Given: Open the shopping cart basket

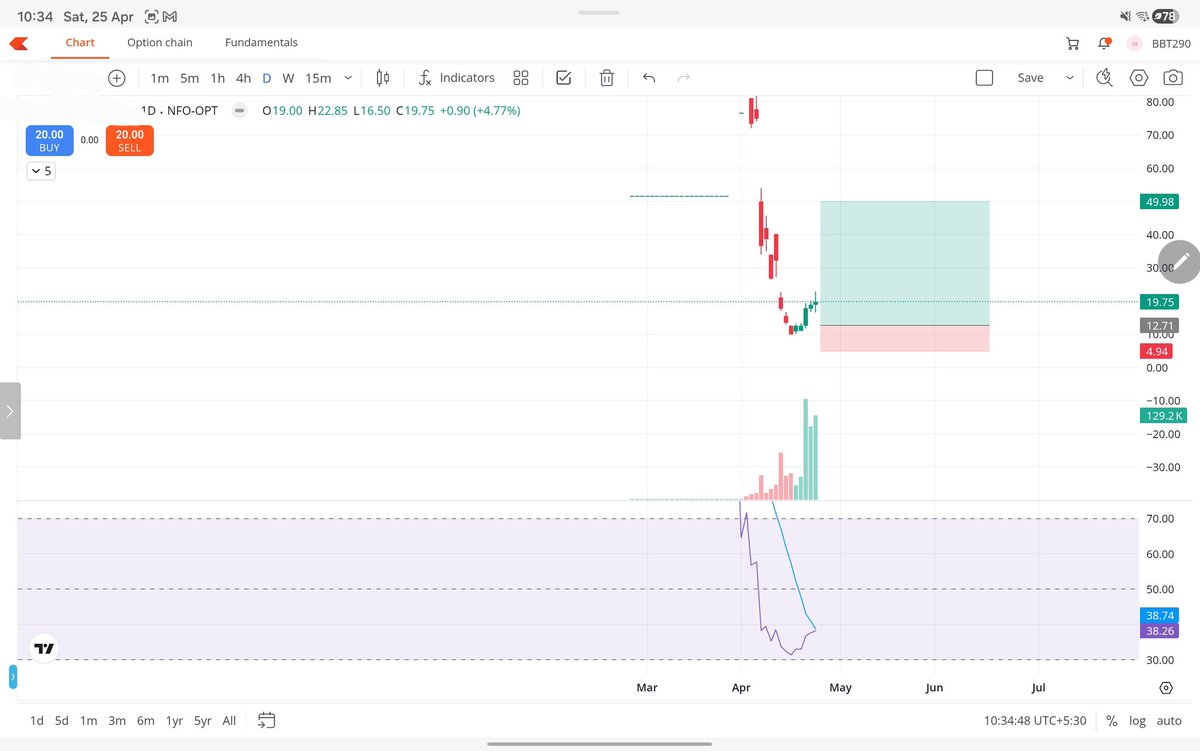Looking at the screenshot, I should point(1073,43).
